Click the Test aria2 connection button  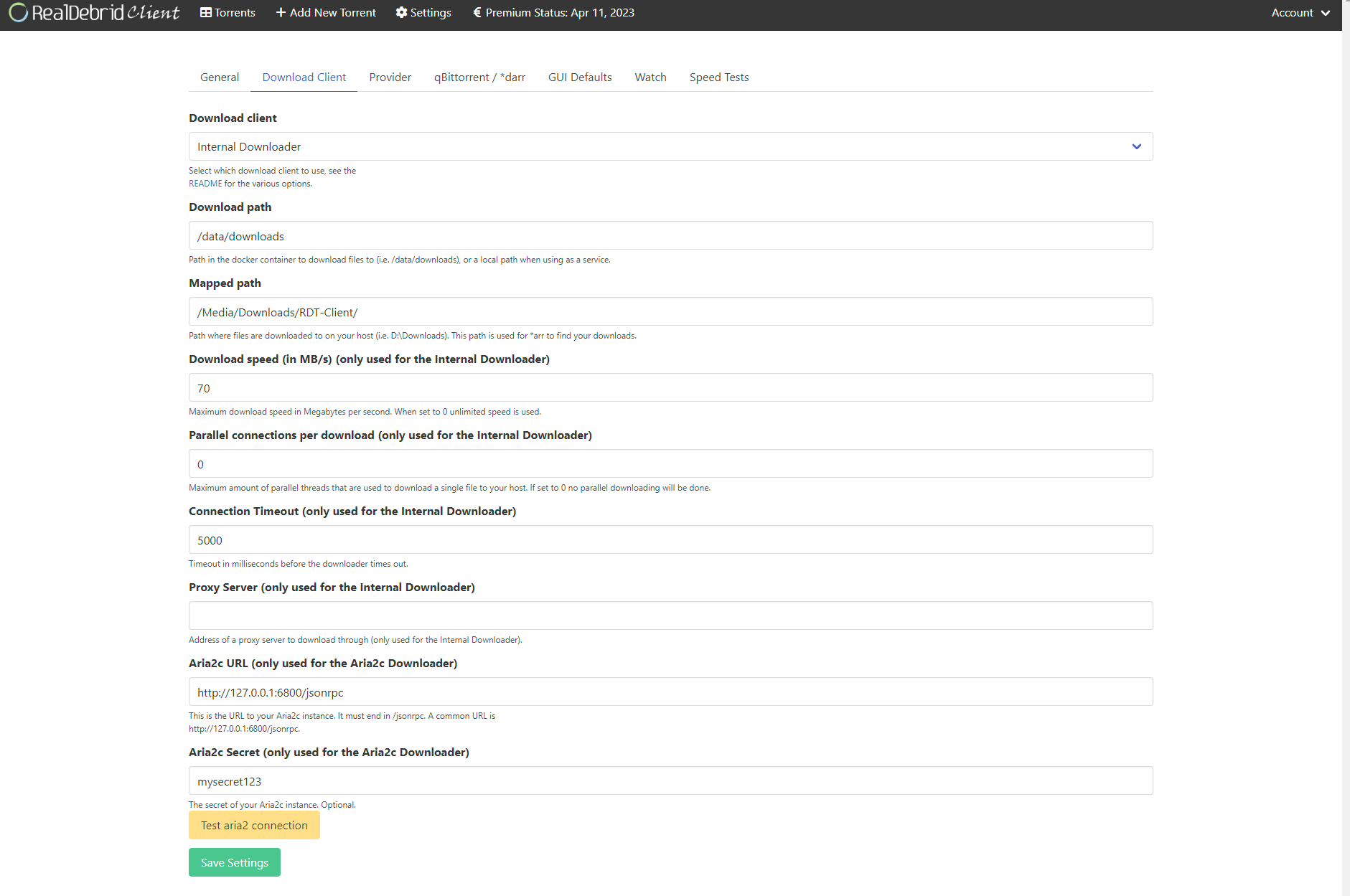click(x=254, y=825)
